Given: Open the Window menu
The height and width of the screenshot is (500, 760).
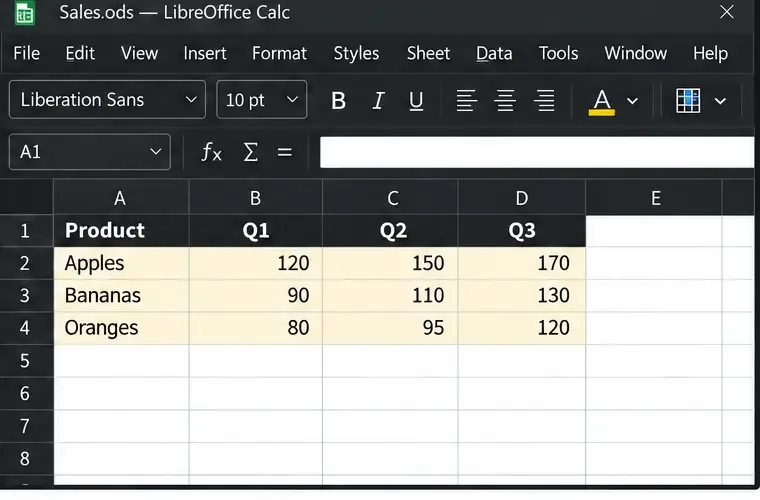Looking at the screenshot, I should pos(635,53).
